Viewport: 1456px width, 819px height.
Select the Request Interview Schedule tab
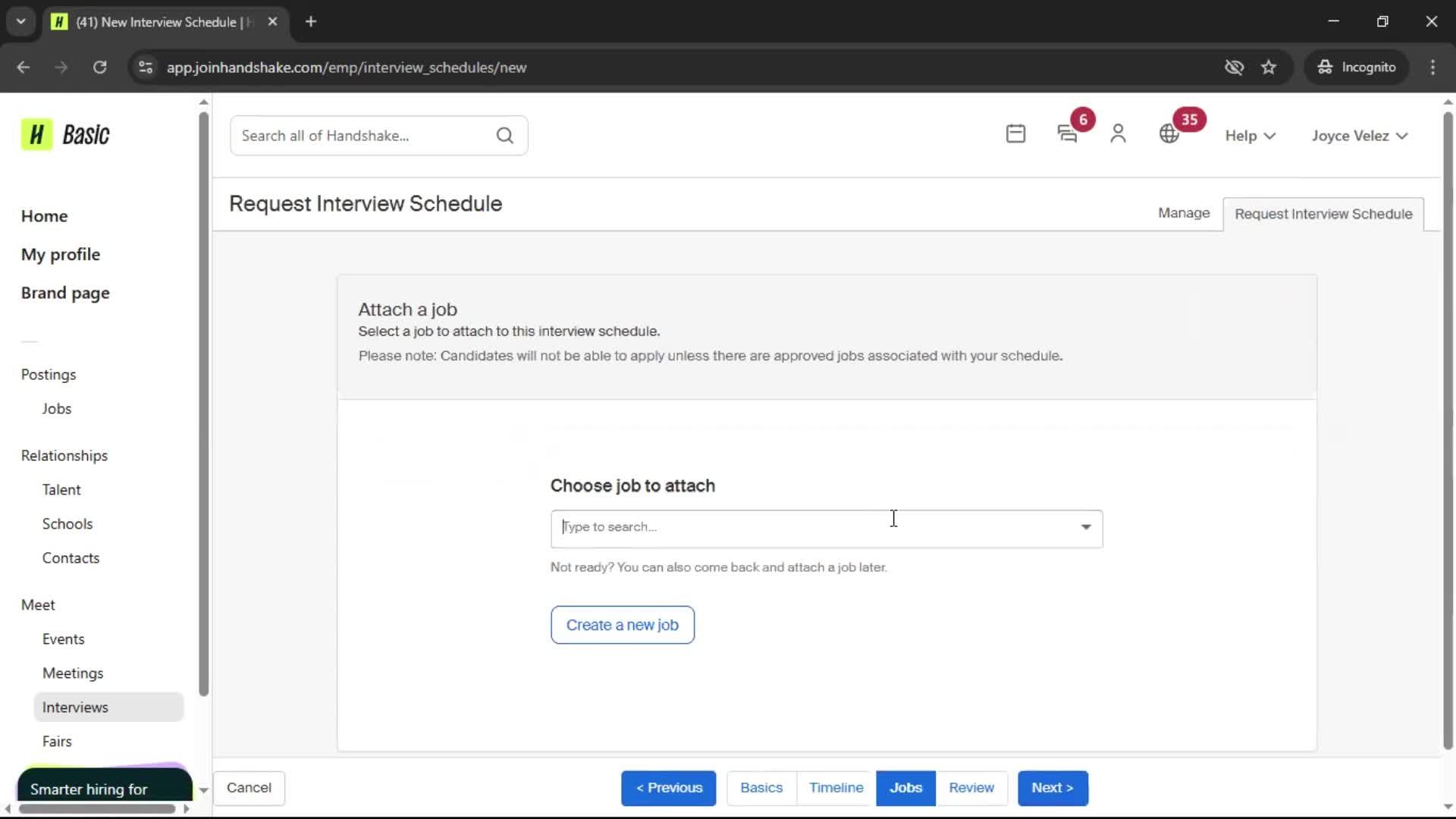click(1323, 214)
